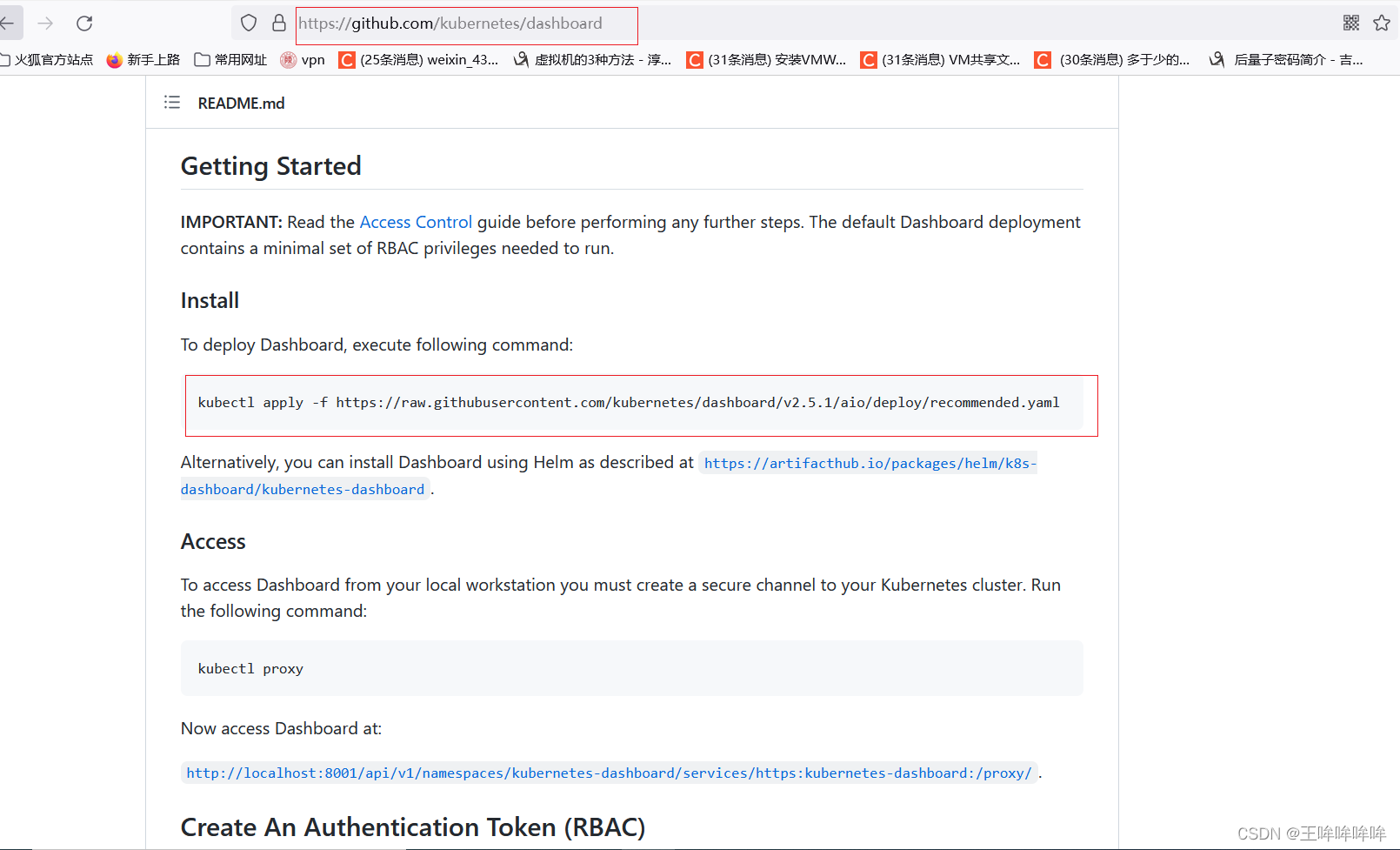The image size is (1400, 850).
Task: Click the Install heading
Action: pos(210,301)
